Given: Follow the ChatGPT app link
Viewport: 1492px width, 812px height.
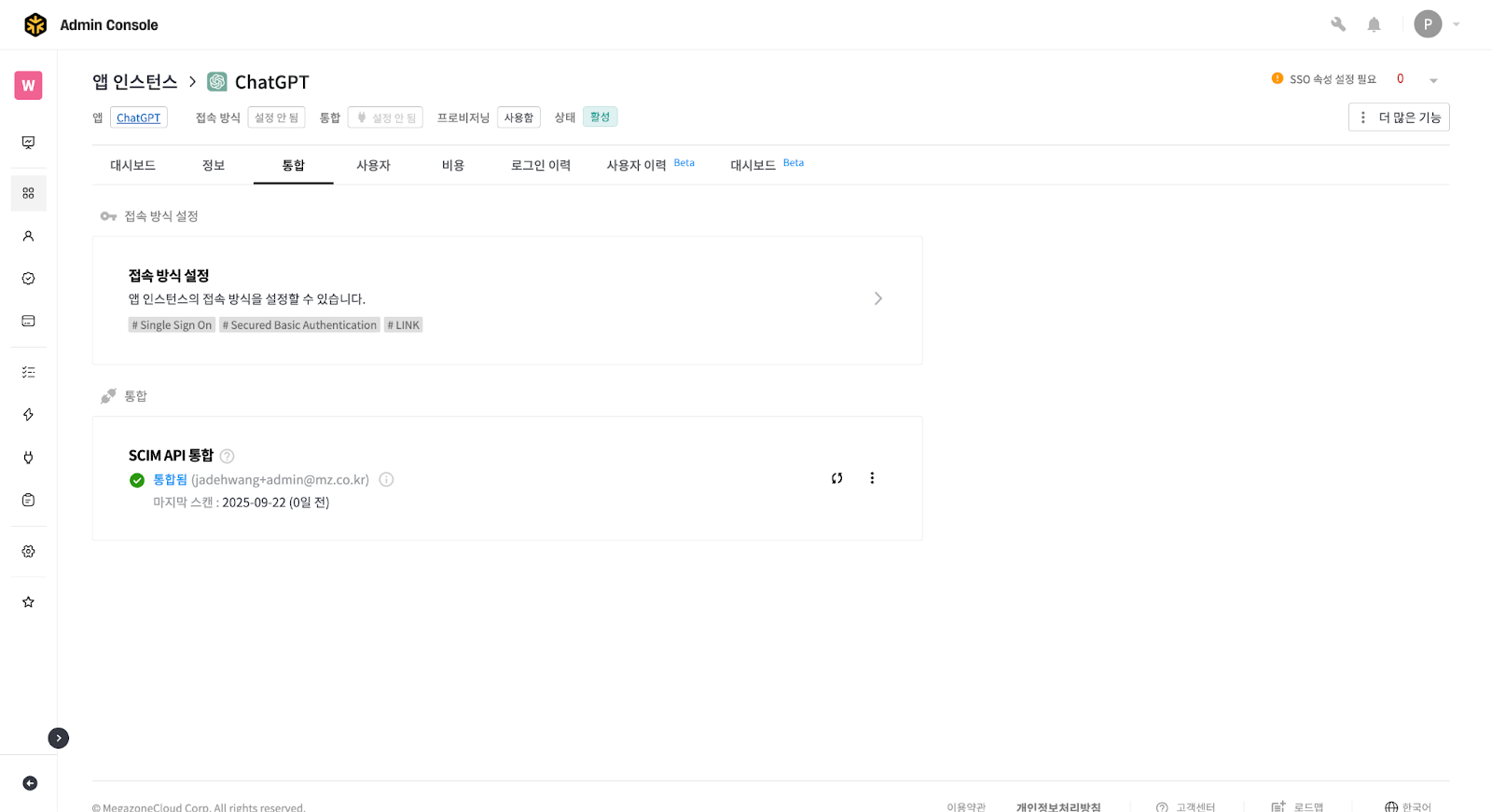Looking at the screenshot, I should [138, 117].
